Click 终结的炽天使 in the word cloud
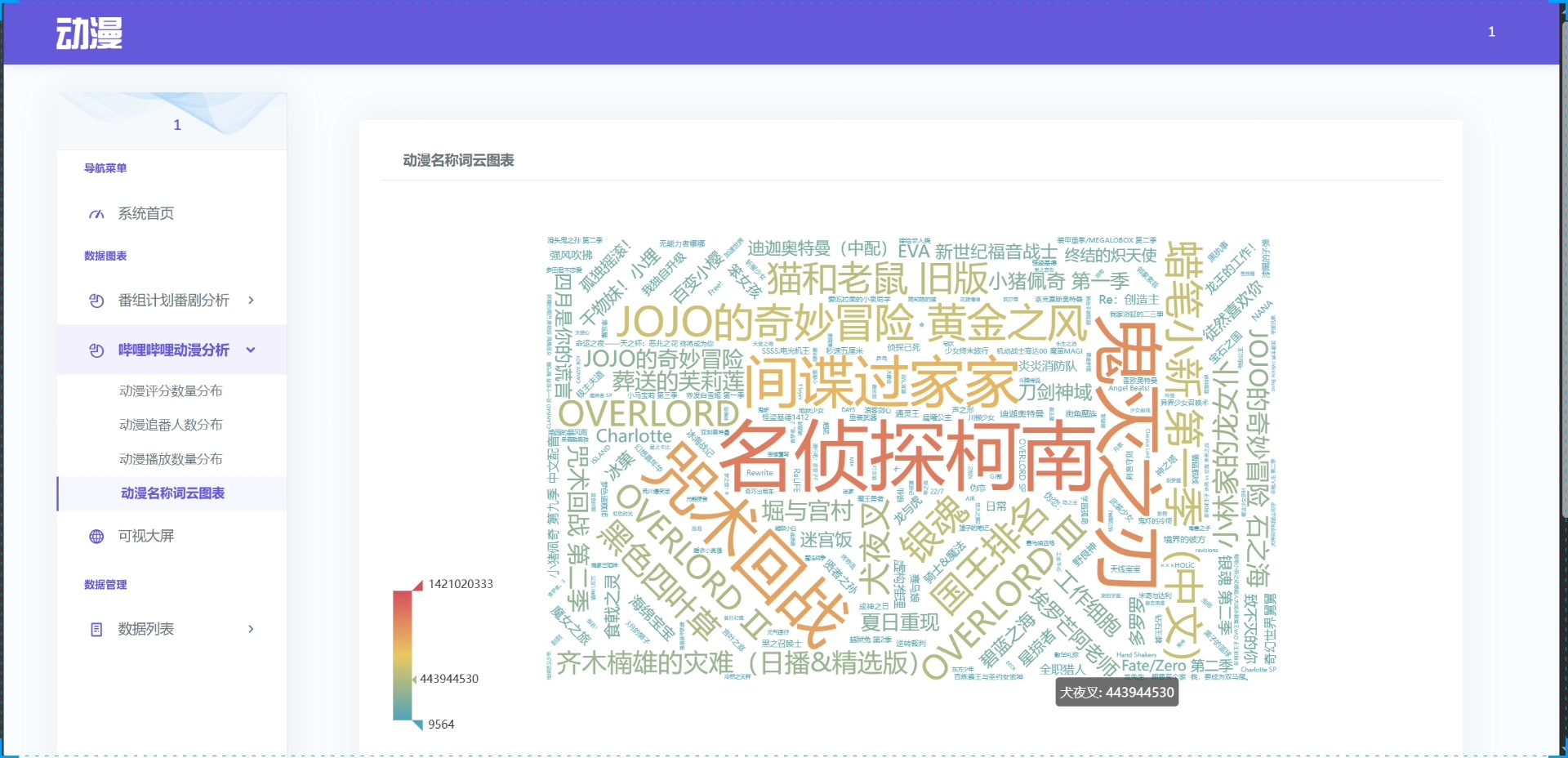This screenshot has width=1568, height=758. [1111, 255]
